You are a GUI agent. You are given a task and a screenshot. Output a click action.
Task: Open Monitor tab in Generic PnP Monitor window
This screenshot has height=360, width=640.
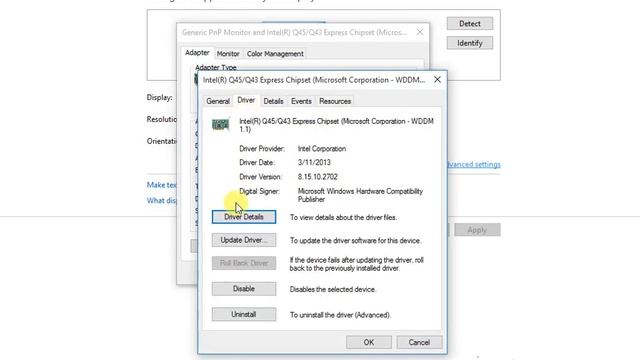click(228, 54)
